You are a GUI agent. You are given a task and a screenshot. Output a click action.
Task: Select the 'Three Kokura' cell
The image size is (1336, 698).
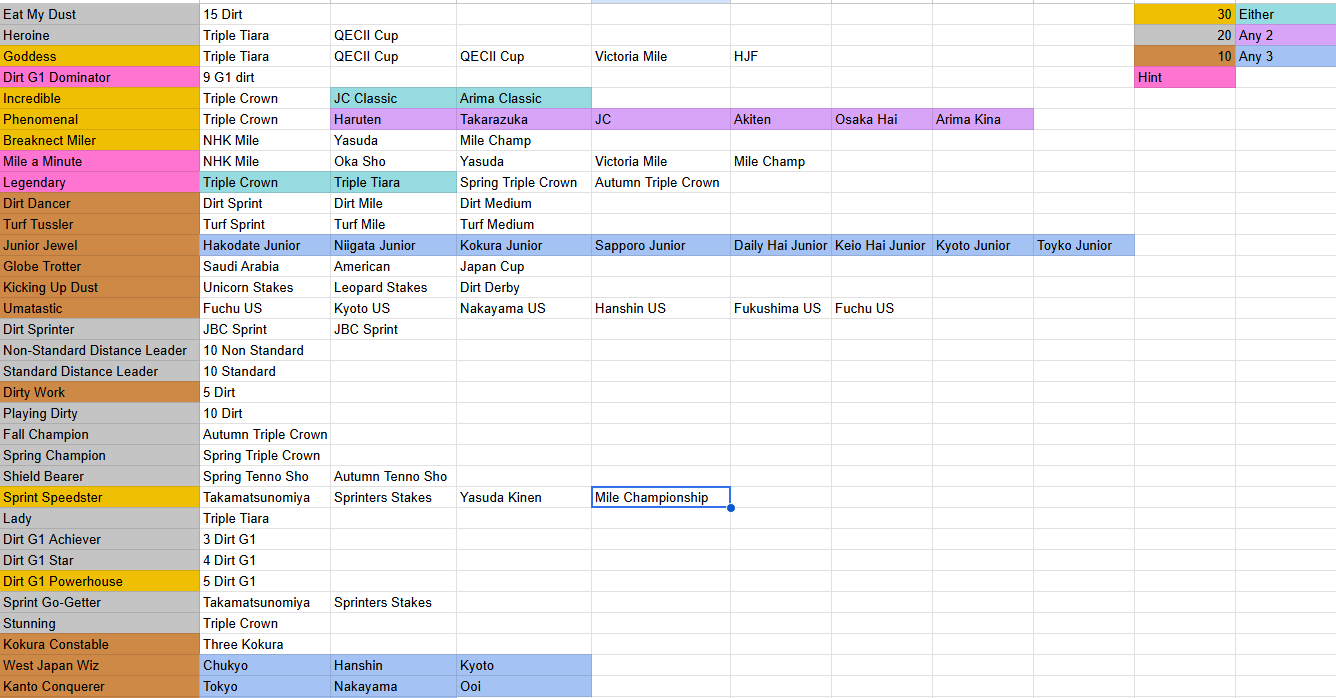tap(265, 644)
